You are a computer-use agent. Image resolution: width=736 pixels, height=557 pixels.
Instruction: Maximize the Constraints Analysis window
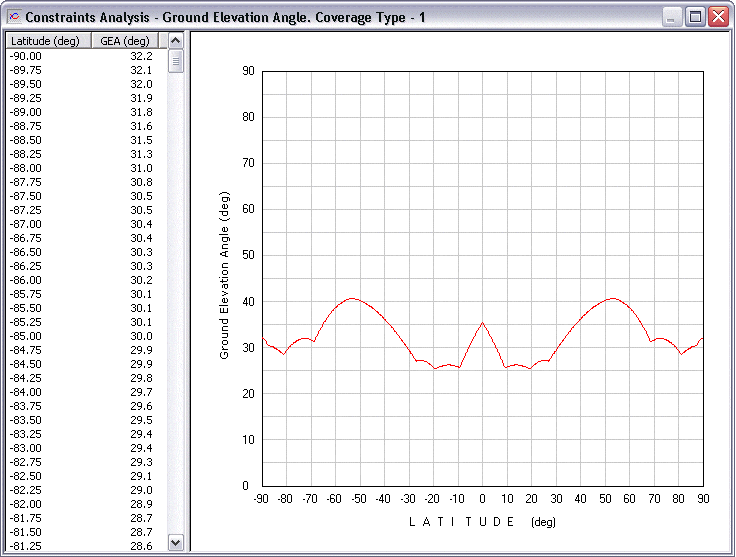(695, 17)
